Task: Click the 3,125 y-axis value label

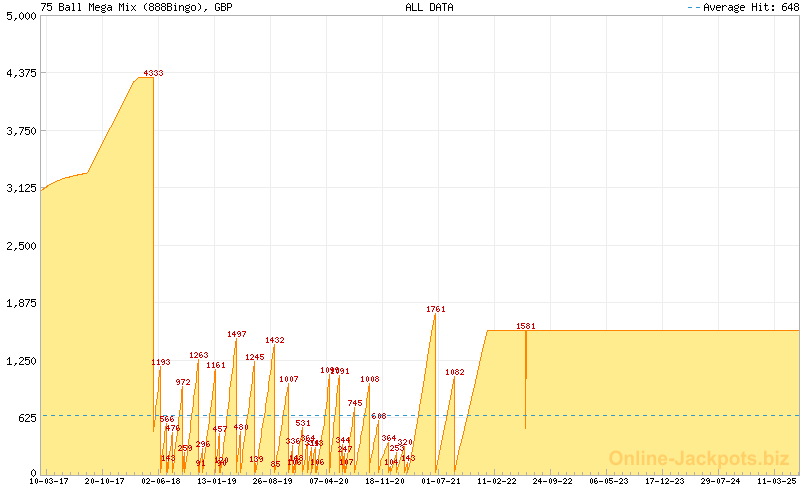Action: [19, 188]
